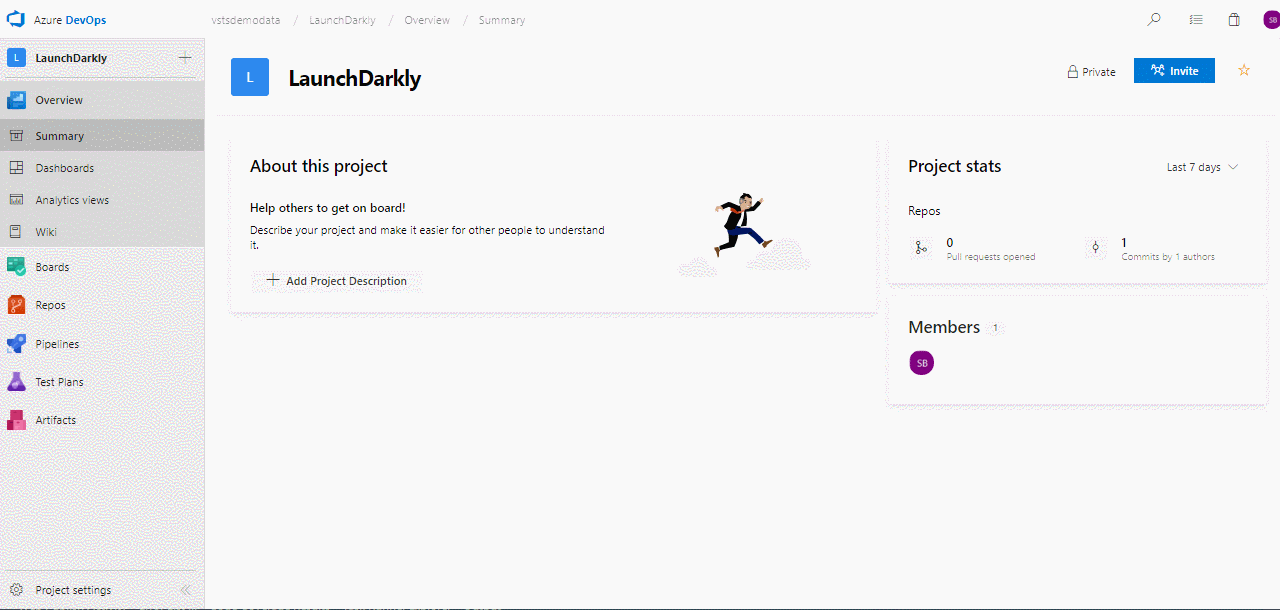Image resolution: width=1280 pixels, height=610 pixels.
Task: Click vstsdemodata in the breadcrumb
Action: [x=246, y=20]
